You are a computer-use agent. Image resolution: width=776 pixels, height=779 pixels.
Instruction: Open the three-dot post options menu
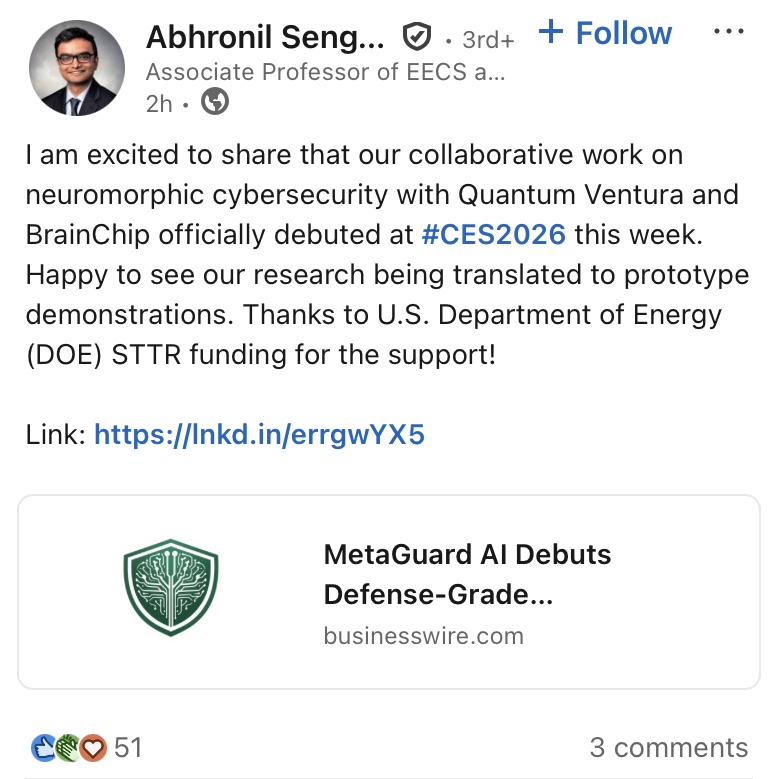tap(729, 33)
